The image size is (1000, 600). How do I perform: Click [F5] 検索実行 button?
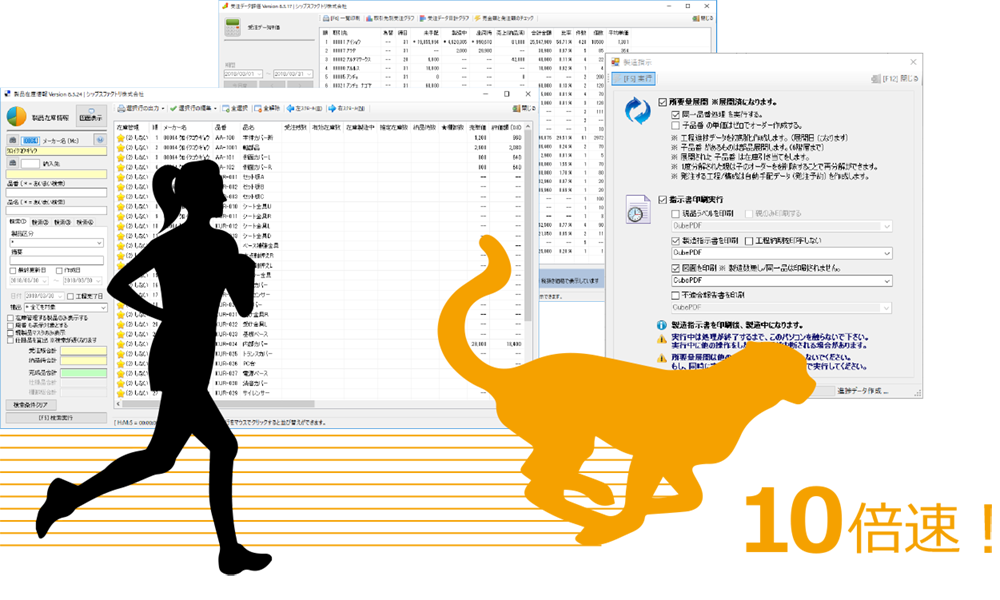pos(56,418)
